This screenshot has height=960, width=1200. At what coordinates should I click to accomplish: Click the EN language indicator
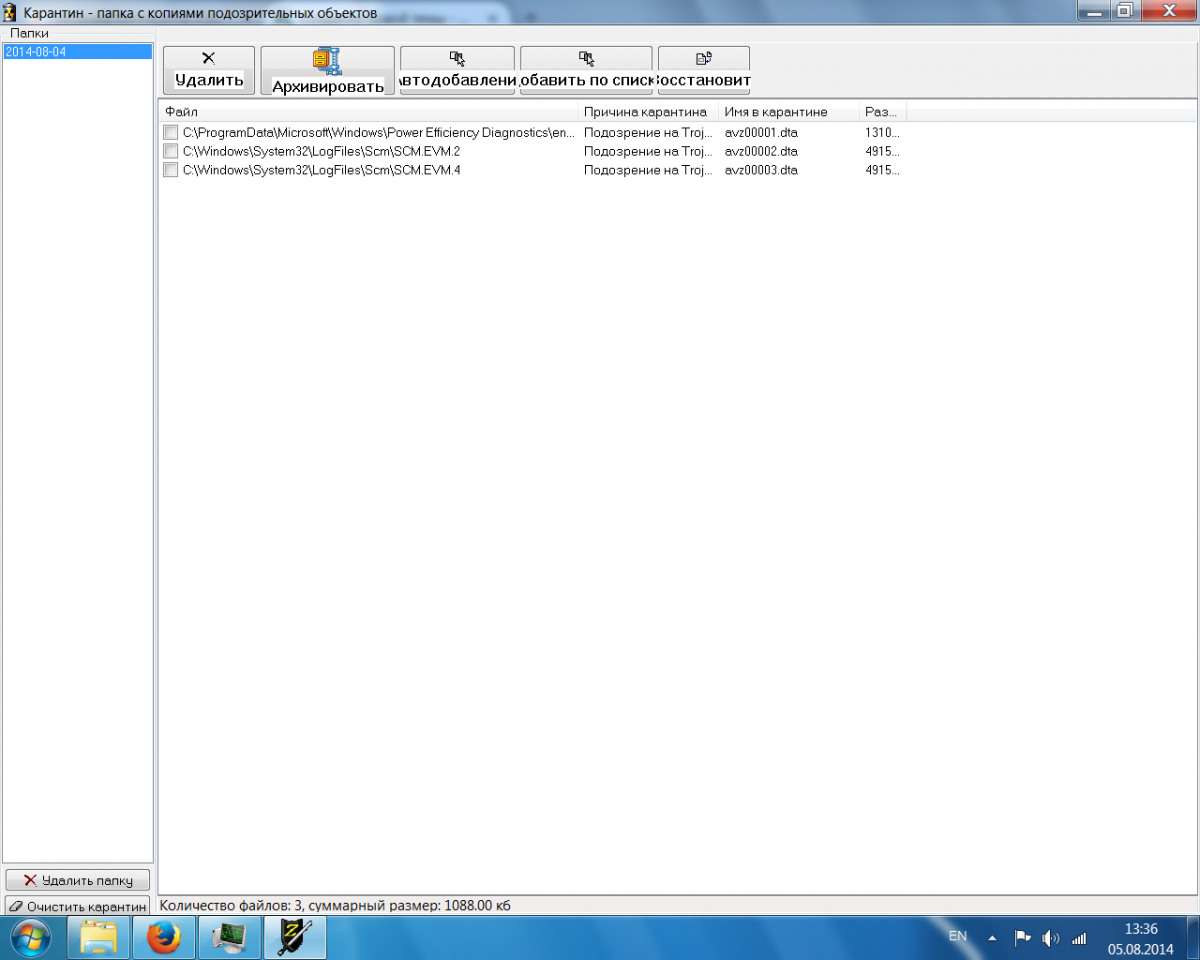pyautogui.click(x=957, y=936)
